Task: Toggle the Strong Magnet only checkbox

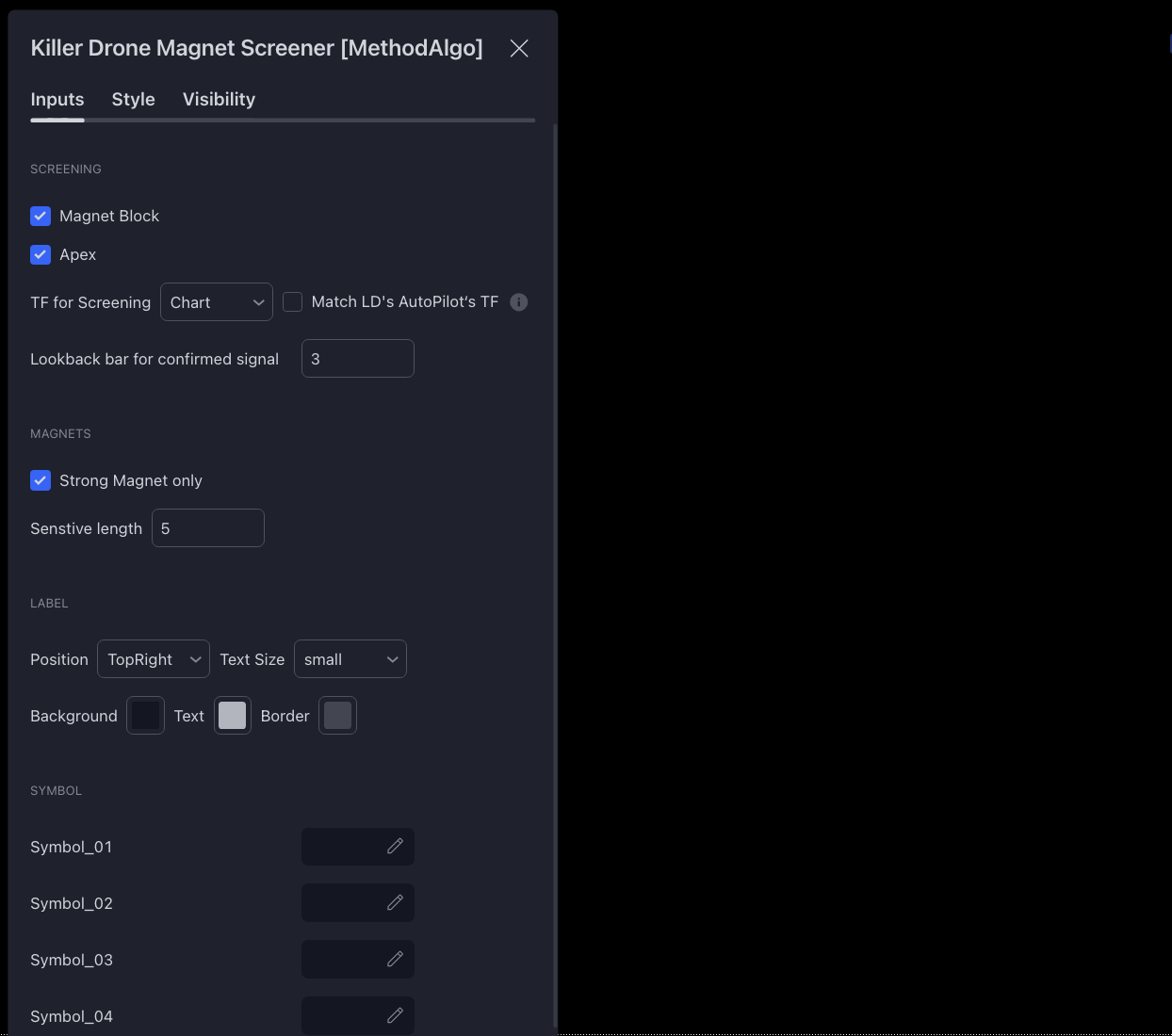Action: click(x=41, y=481)
